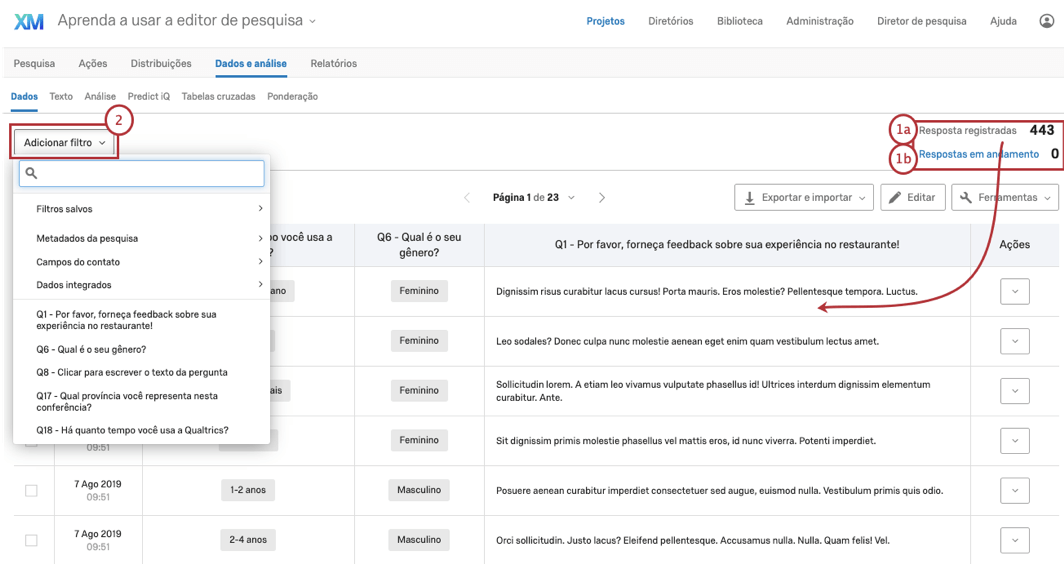The image size is (1064, 564).
Task: Select the 2-4 anos row checkbox
Action: 31,540
